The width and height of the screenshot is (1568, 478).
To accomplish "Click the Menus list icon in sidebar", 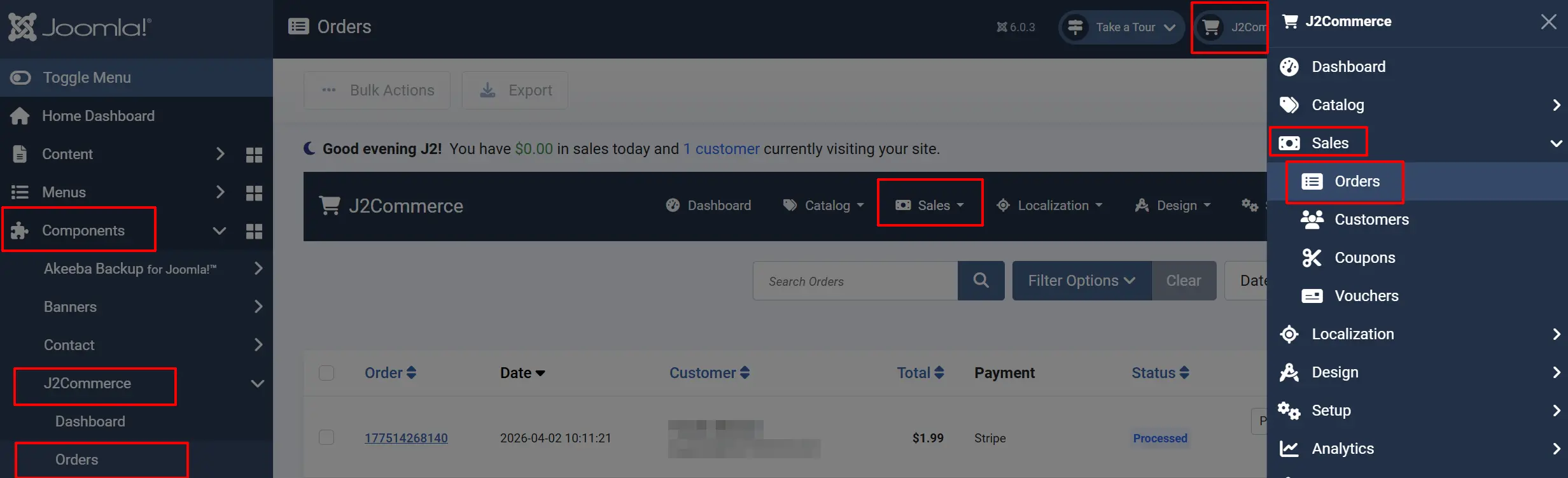I will click(x=20, y=192).
